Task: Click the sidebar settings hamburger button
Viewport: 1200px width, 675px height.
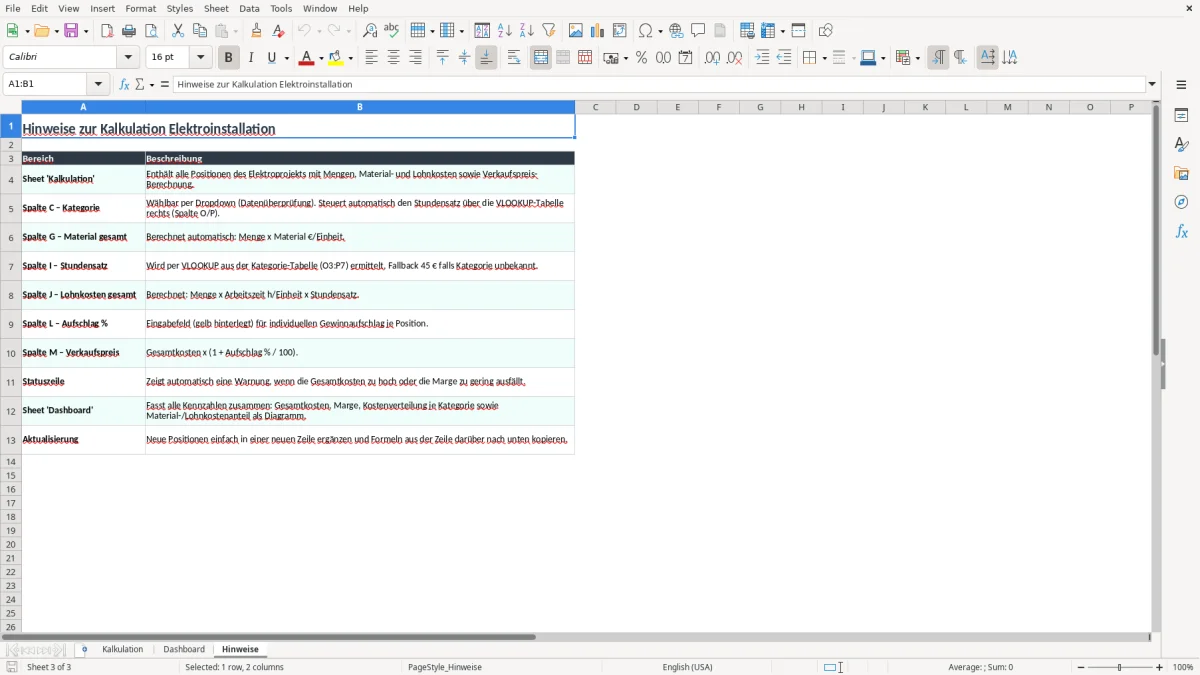Action: 1181,85
